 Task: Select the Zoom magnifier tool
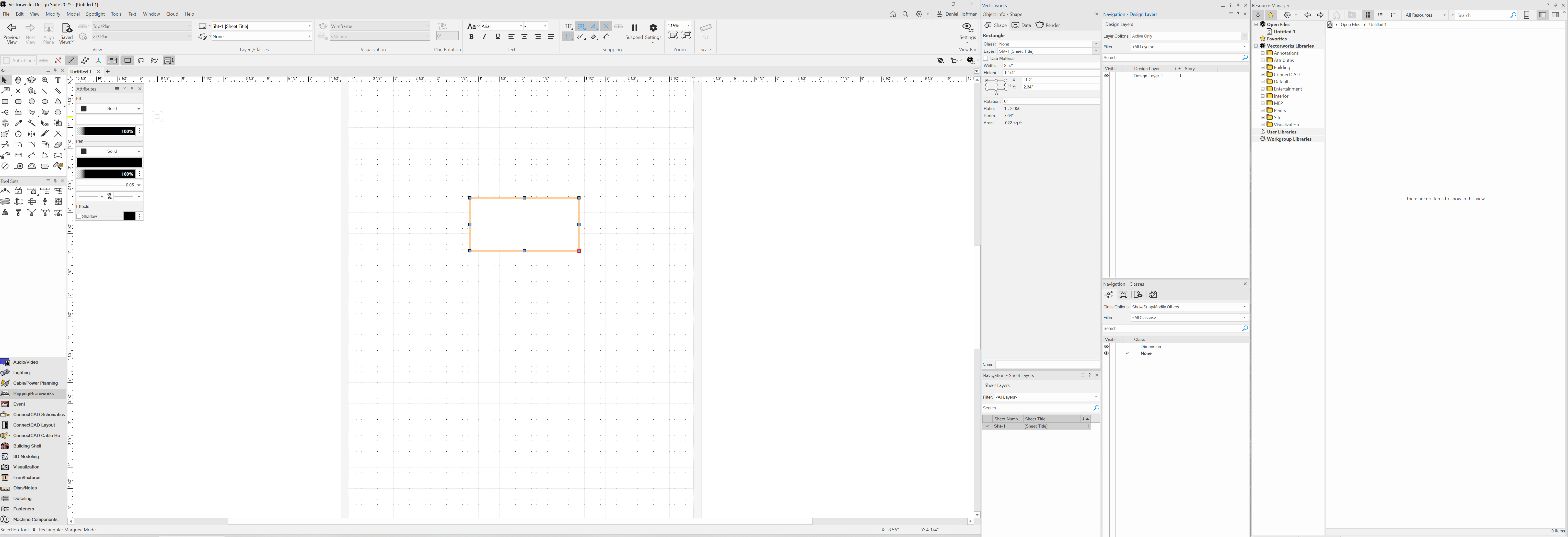coord(45,80)
